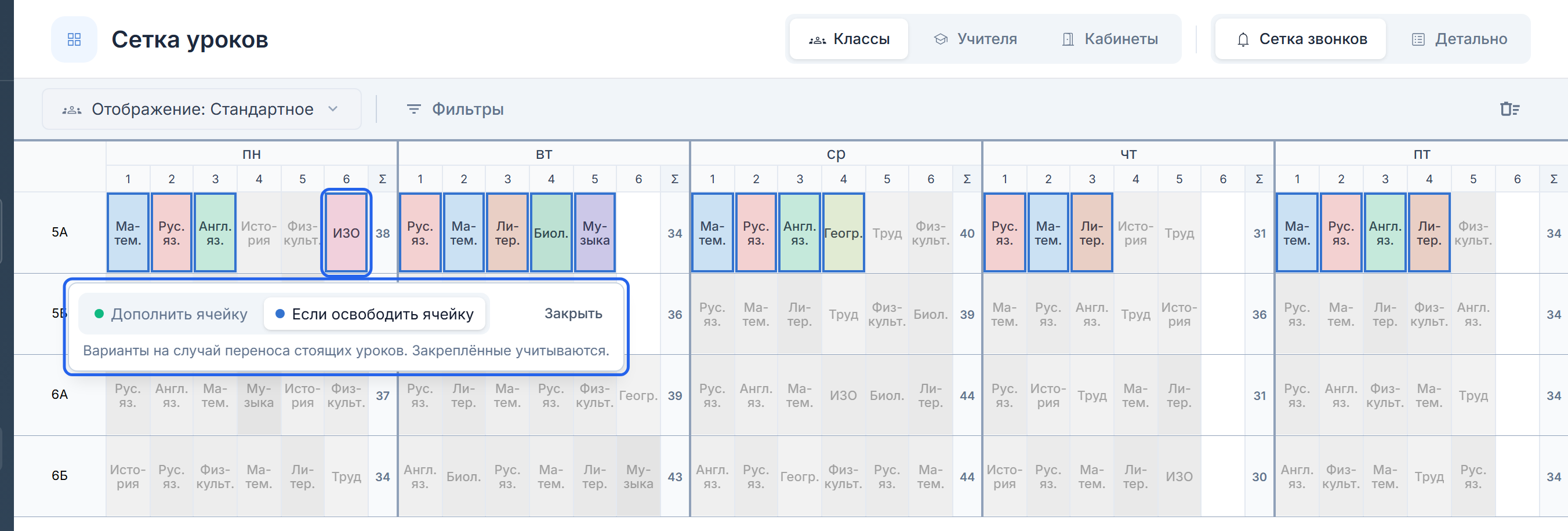Select highlighted ИЗО cell for 5А Monday

tap(346, 232)
